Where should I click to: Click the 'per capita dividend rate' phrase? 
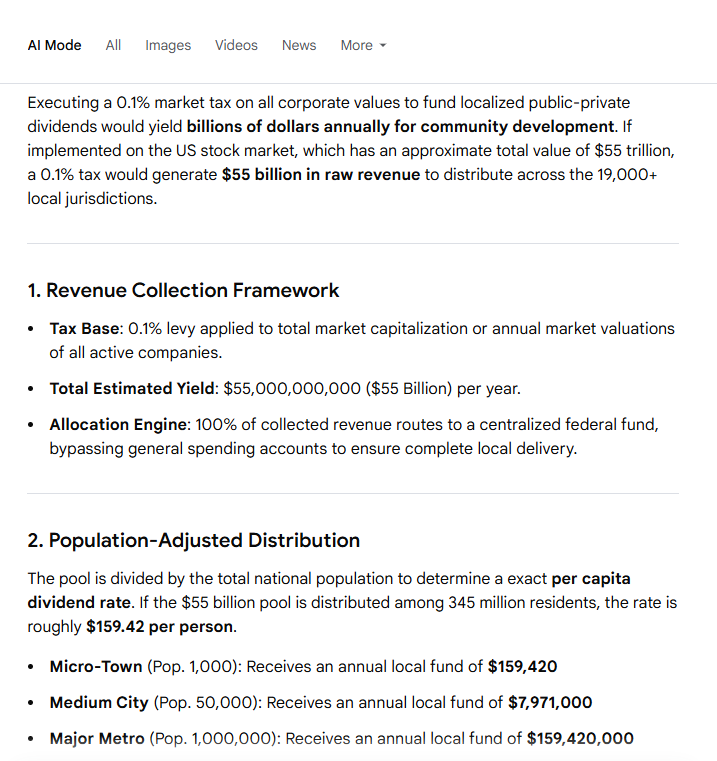pyautogui.click(x=329, y=591)
